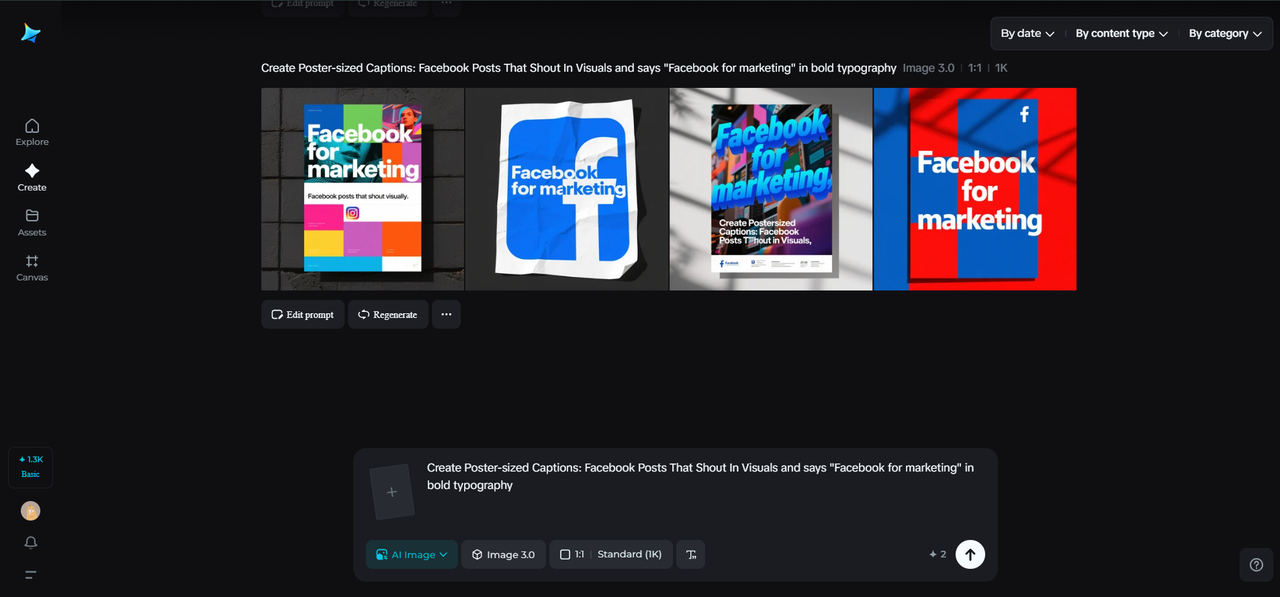Select the Create sidebar icon
Screen dimensions: 1280x597
click(32, 176)
